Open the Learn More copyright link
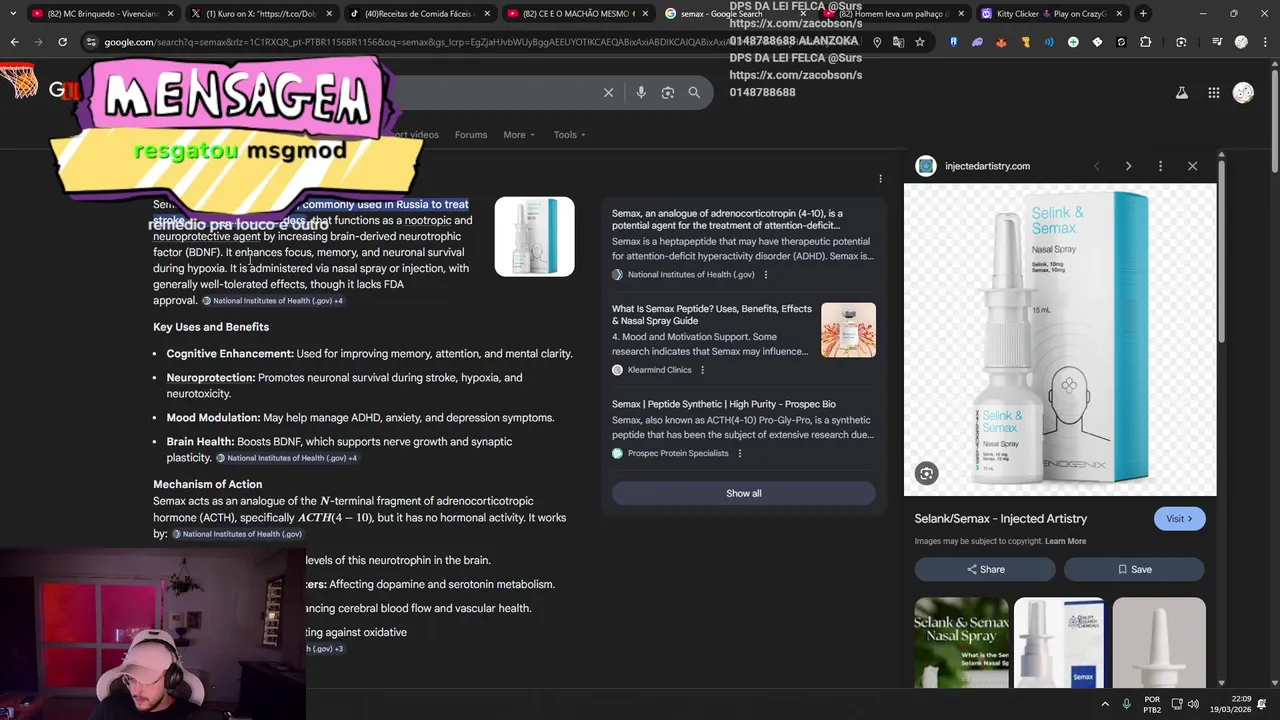The width and height of the screenshot is (1280, 720). 1065,541
